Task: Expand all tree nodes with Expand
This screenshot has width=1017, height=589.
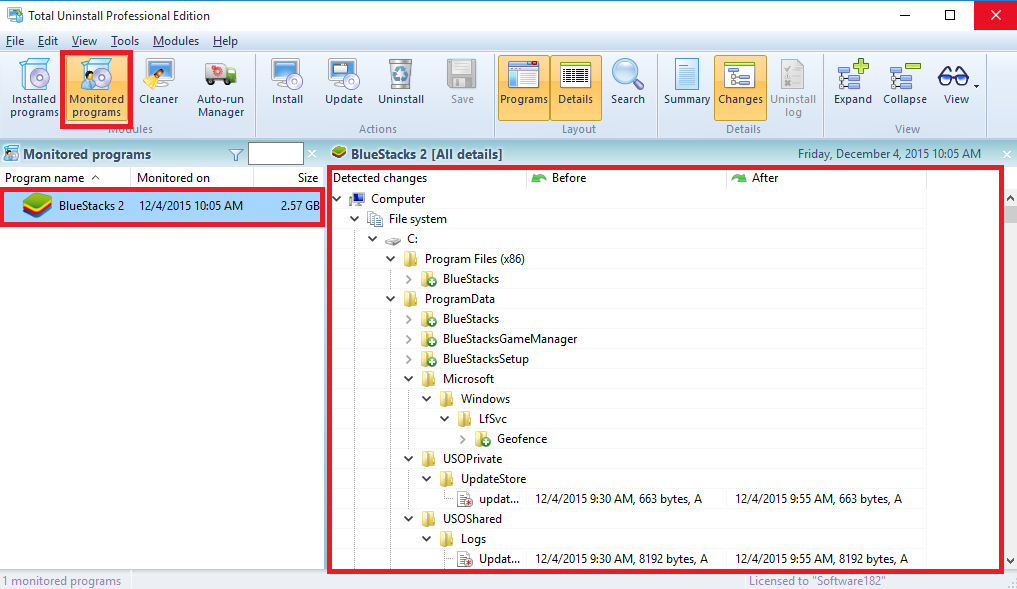Action: (852, 83)
